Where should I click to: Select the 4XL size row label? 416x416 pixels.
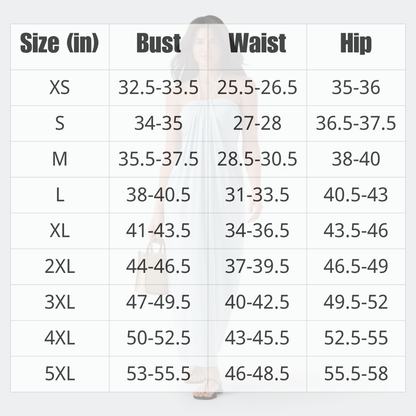(60, 338)
